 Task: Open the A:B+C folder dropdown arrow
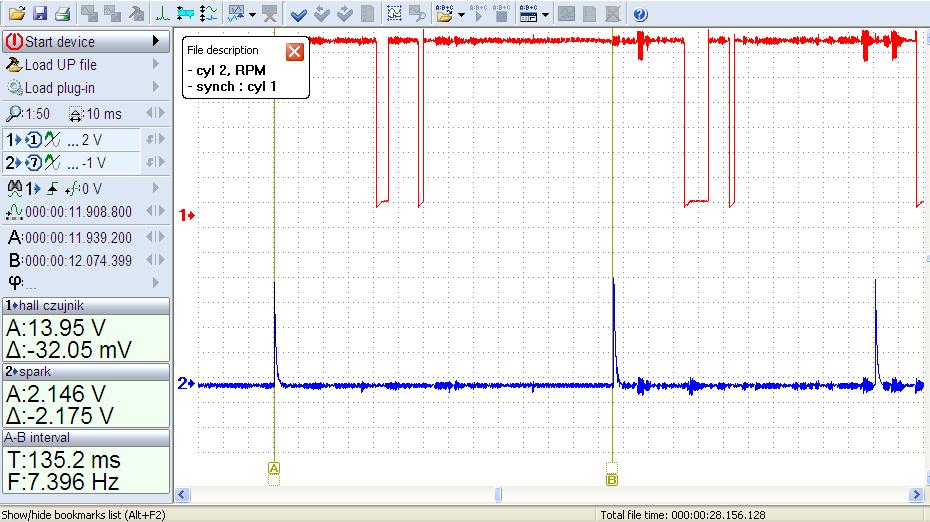461,14
